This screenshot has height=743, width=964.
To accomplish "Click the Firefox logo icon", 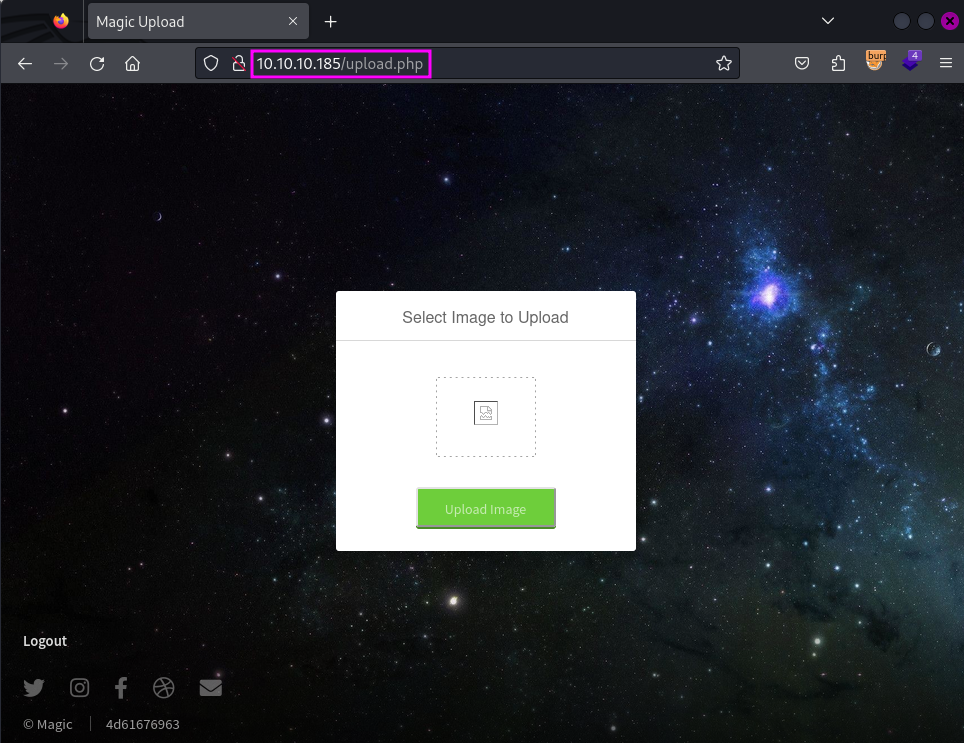I will (61, 21).
